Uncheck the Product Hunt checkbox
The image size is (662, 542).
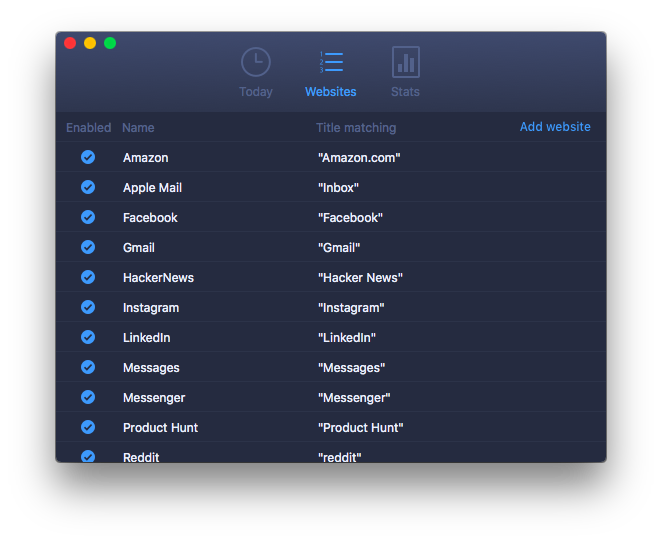pos(88,427)
